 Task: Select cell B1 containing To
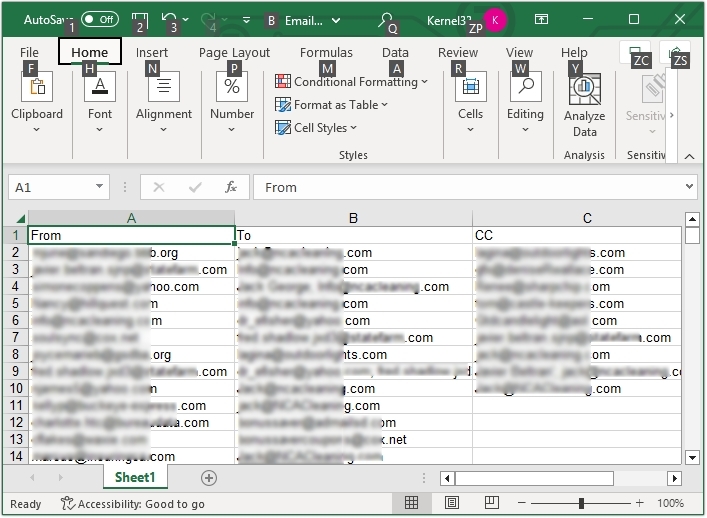(x=354, y=235)
